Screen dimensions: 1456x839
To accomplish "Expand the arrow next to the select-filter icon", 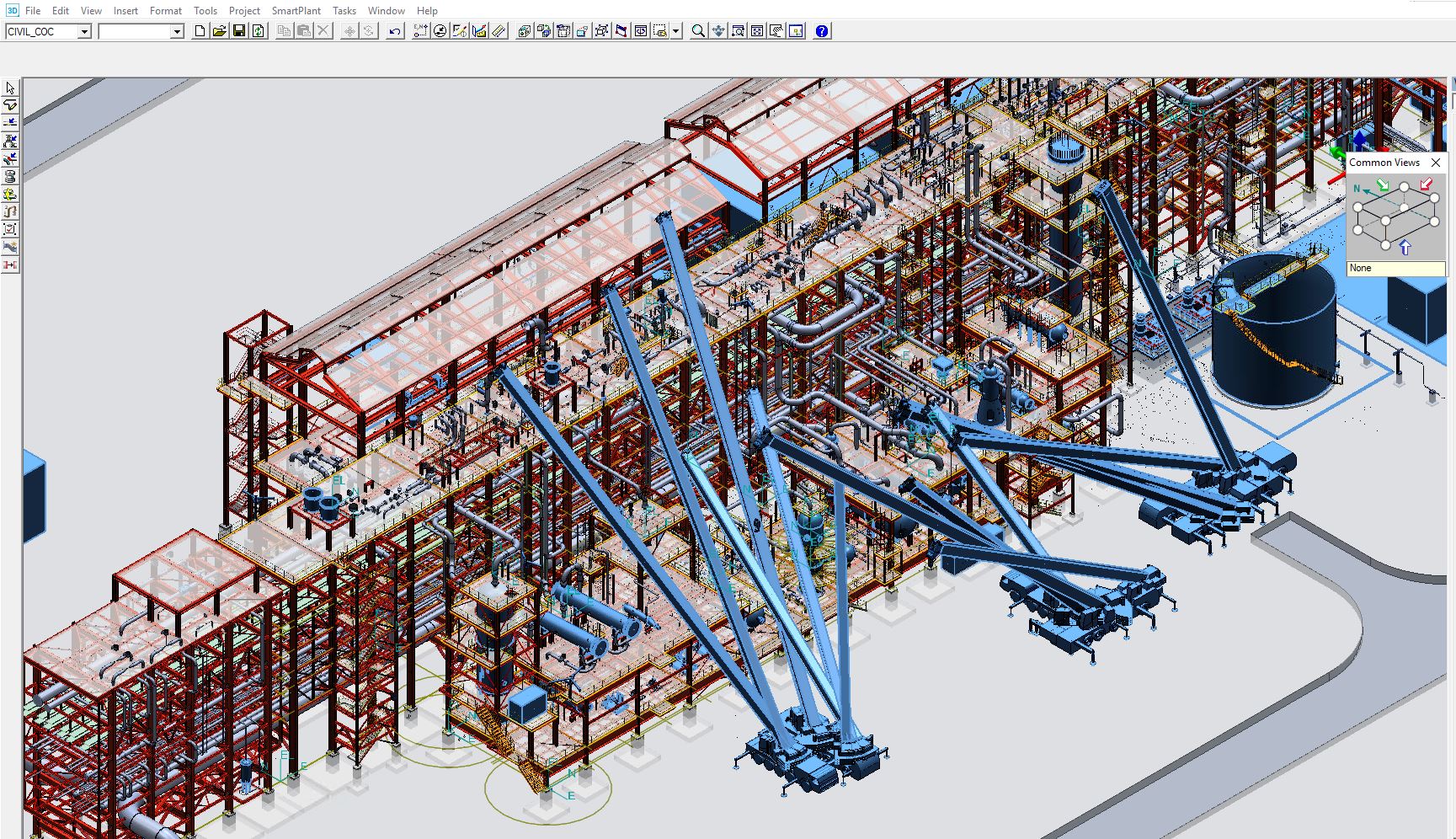I will 675,31.
